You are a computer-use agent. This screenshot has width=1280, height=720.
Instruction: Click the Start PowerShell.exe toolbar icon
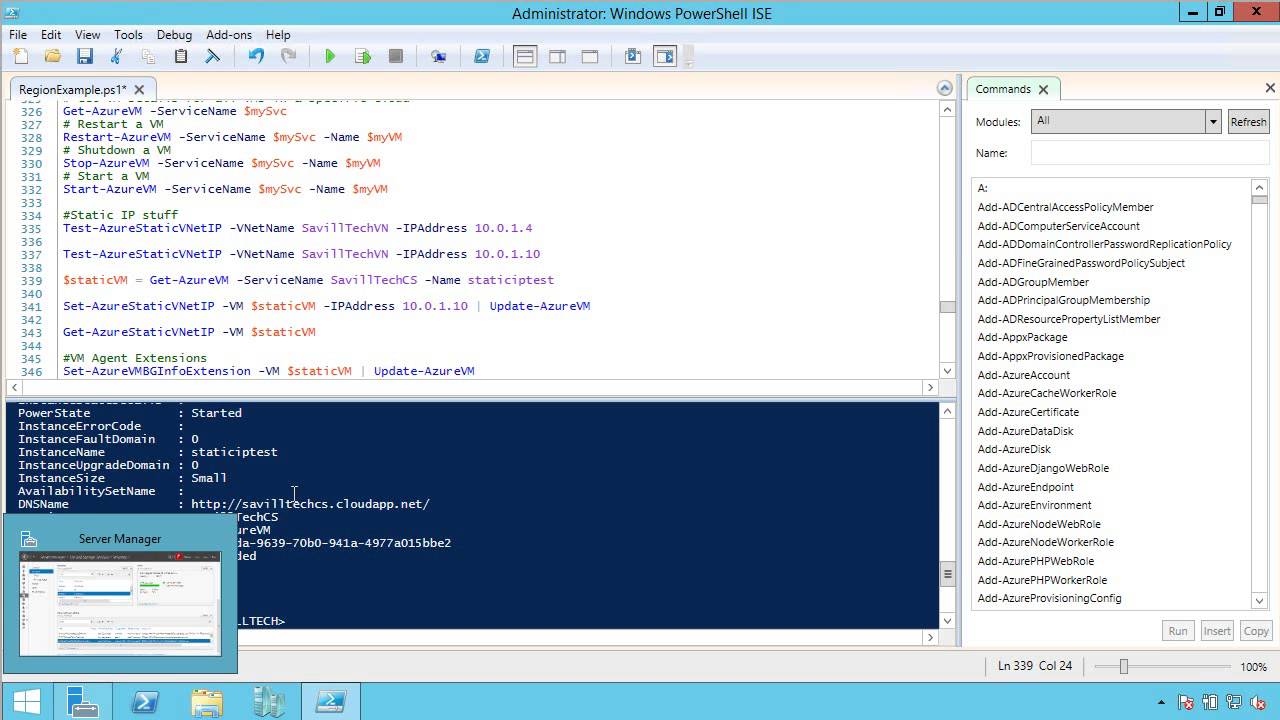(482, 57)
